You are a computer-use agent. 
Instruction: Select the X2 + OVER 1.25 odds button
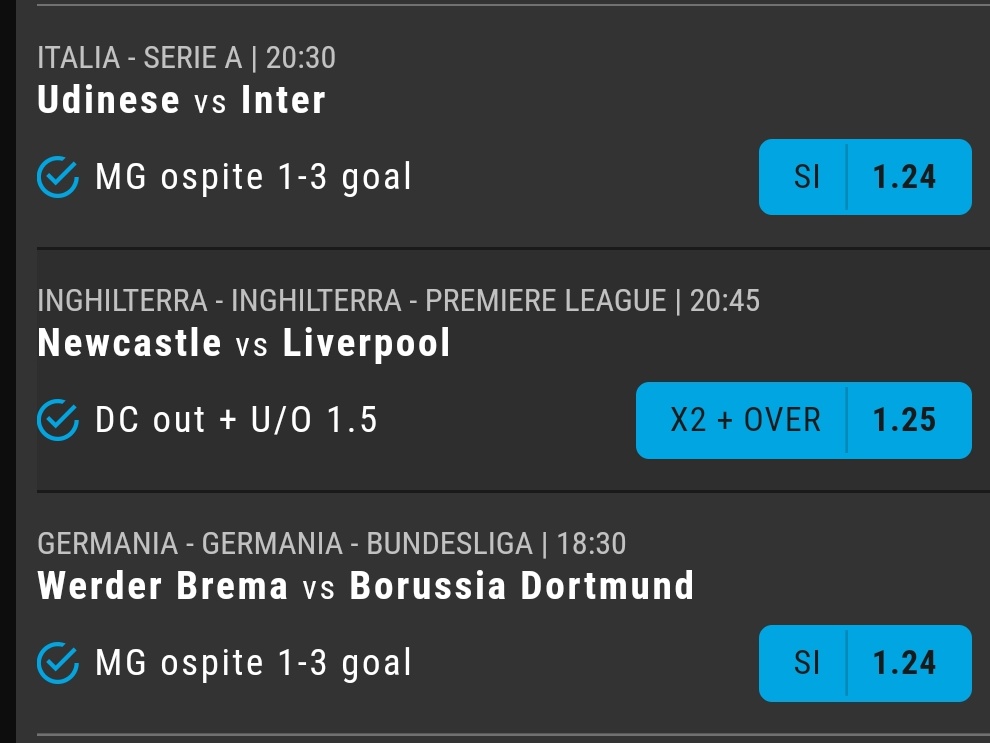click(804, 420)
